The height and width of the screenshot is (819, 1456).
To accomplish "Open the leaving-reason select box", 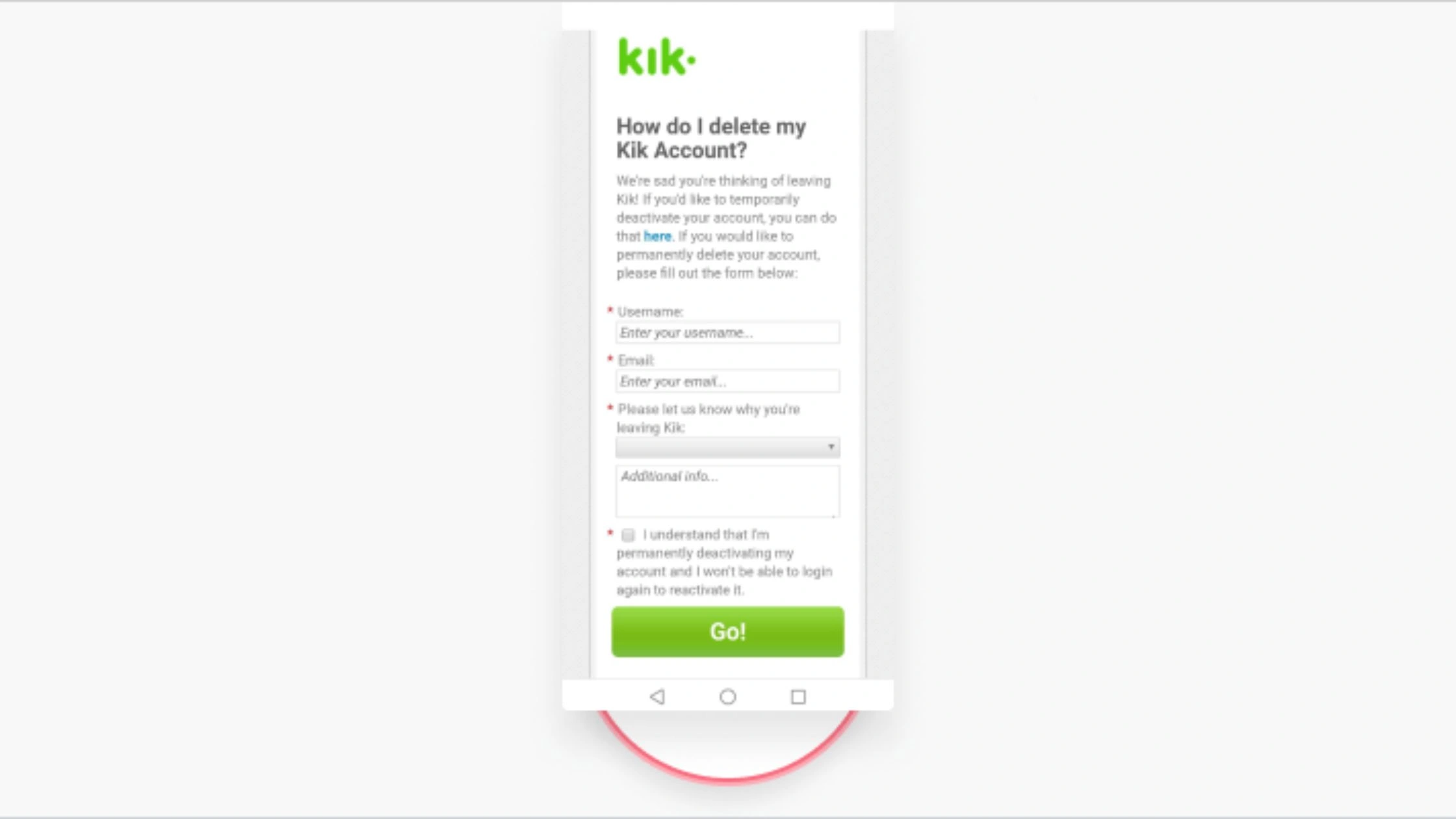I will tap(727, 447).
